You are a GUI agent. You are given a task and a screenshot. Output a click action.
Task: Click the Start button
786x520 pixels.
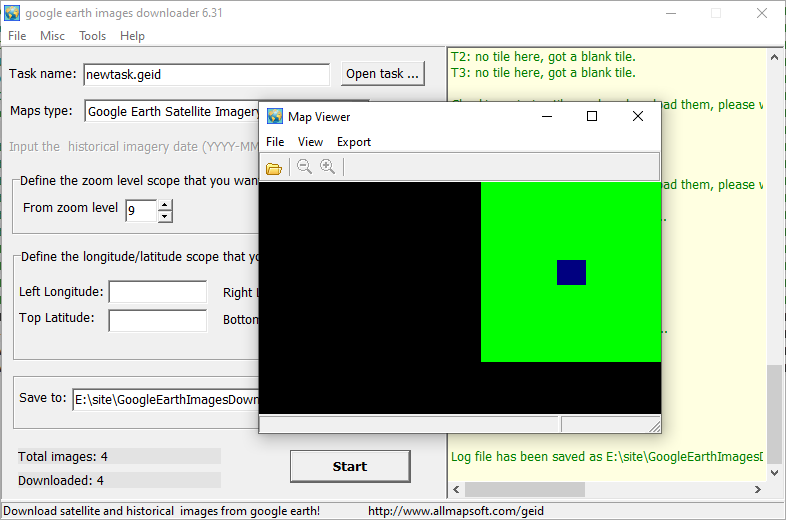(350, 466)
